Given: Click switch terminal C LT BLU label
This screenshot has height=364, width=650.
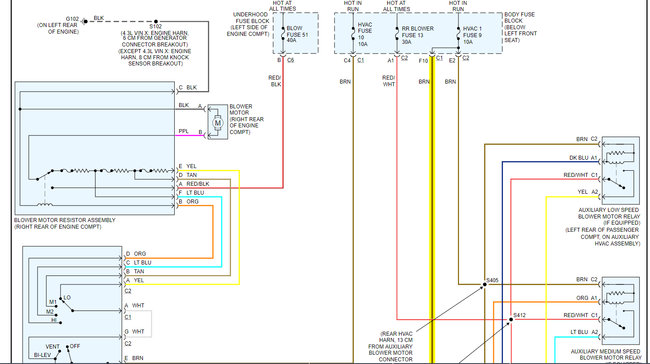Looking at the screenshot, I should click(x=138, y=263).
